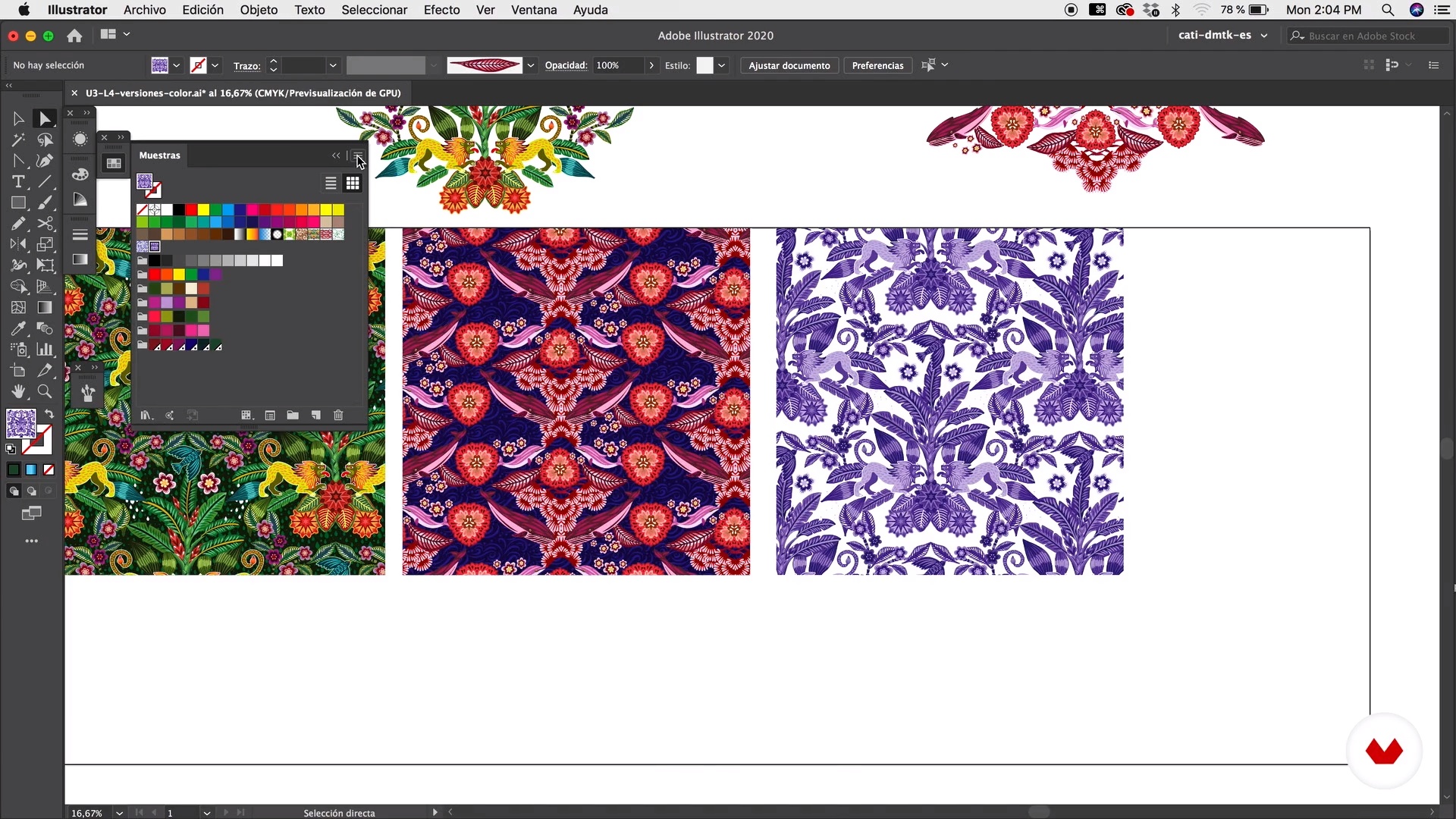
Task: Select the Hand tool
Action: [x=18, y=392]
